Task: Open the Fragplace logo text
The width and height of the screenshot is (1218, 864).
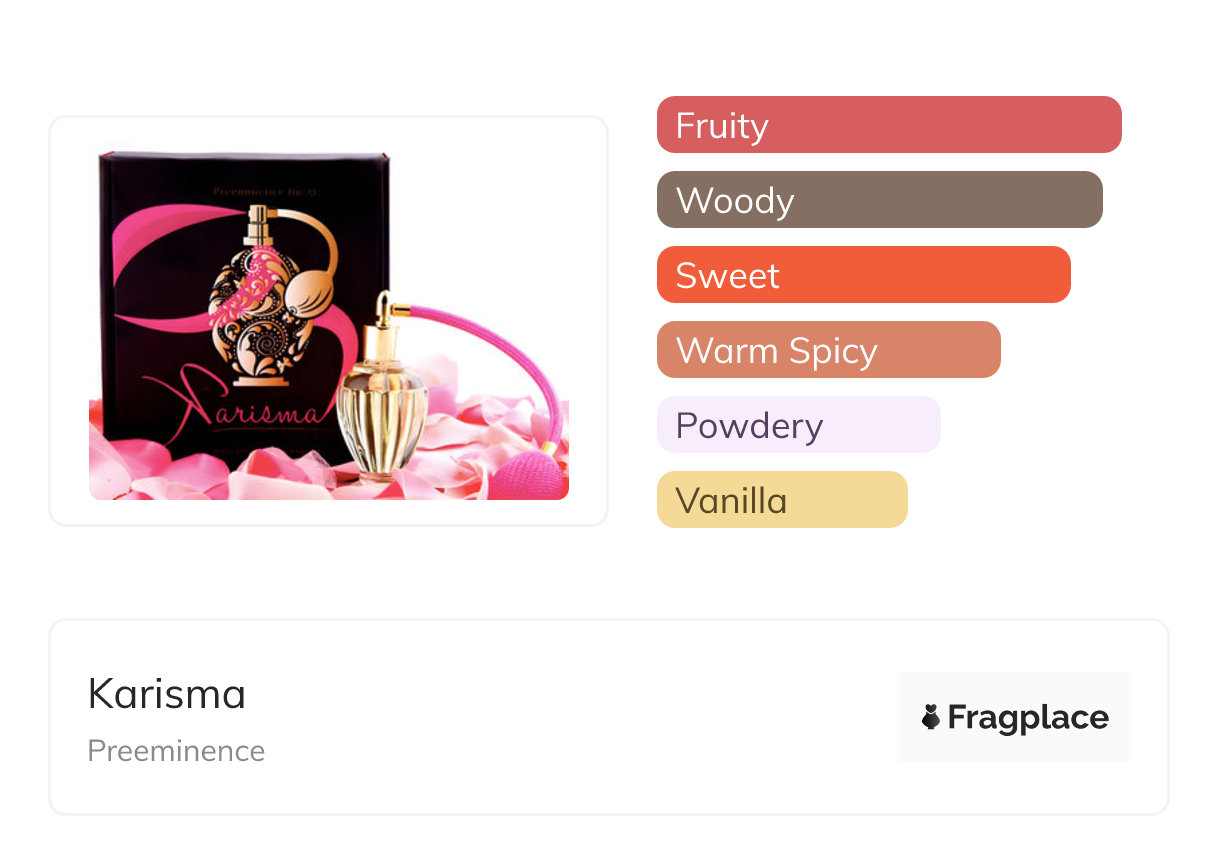Action: tap(1027, 717)
